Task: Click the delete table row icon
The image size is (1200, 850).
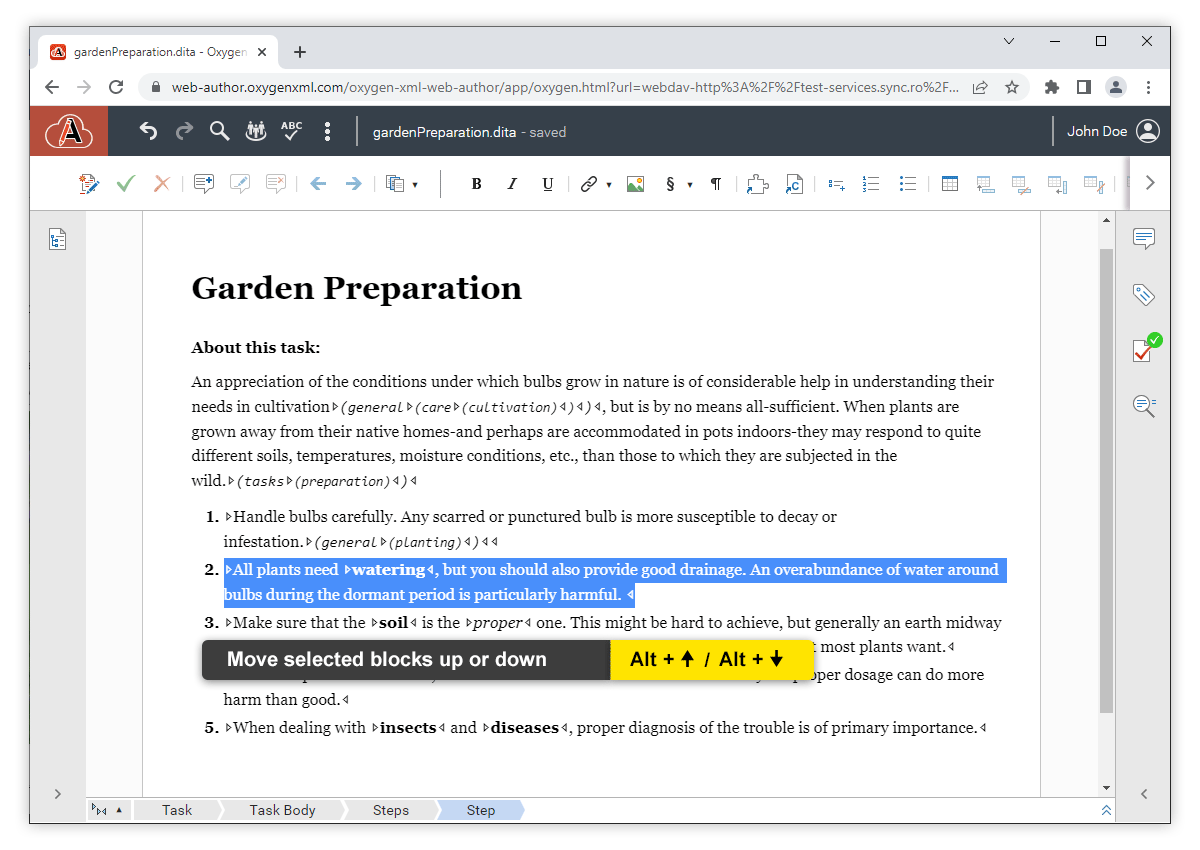Action: (x=1021, y=184)
